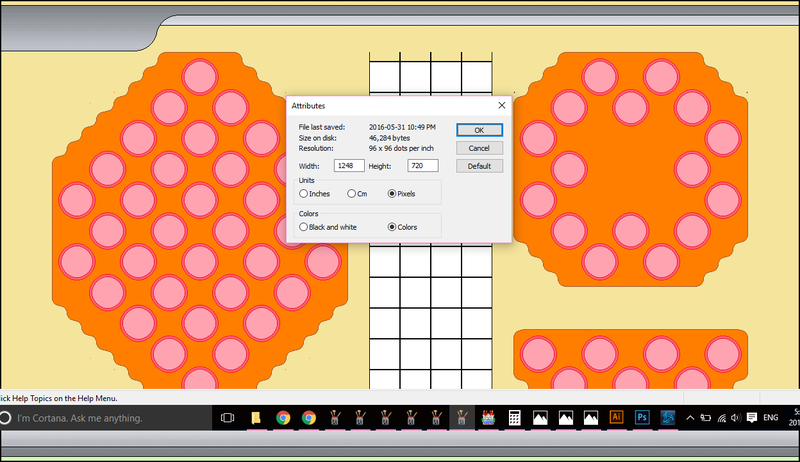Select the Inches units radio button

tap(304, 193)
